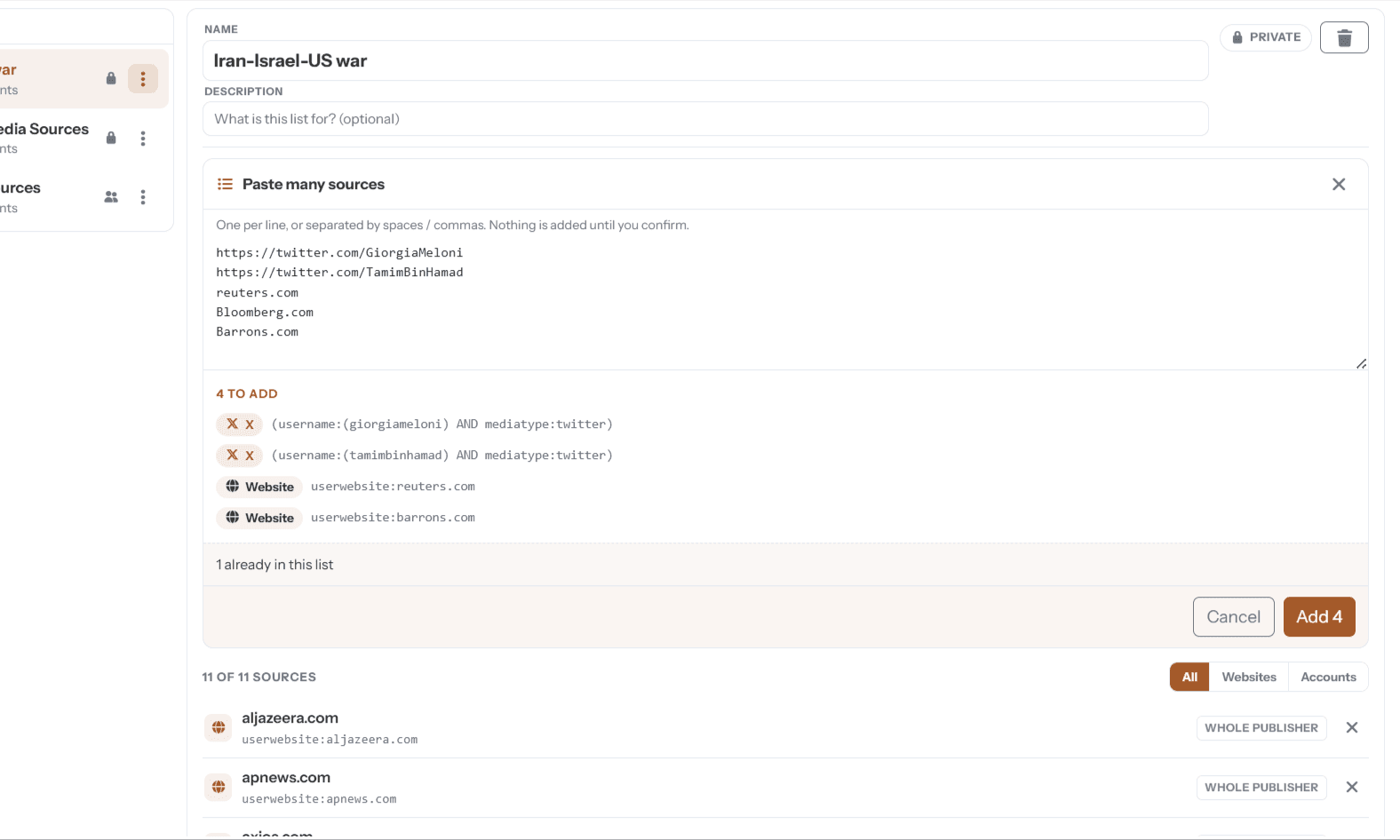
Task: Delete this list with the trash button
Action: (1344, 37)
